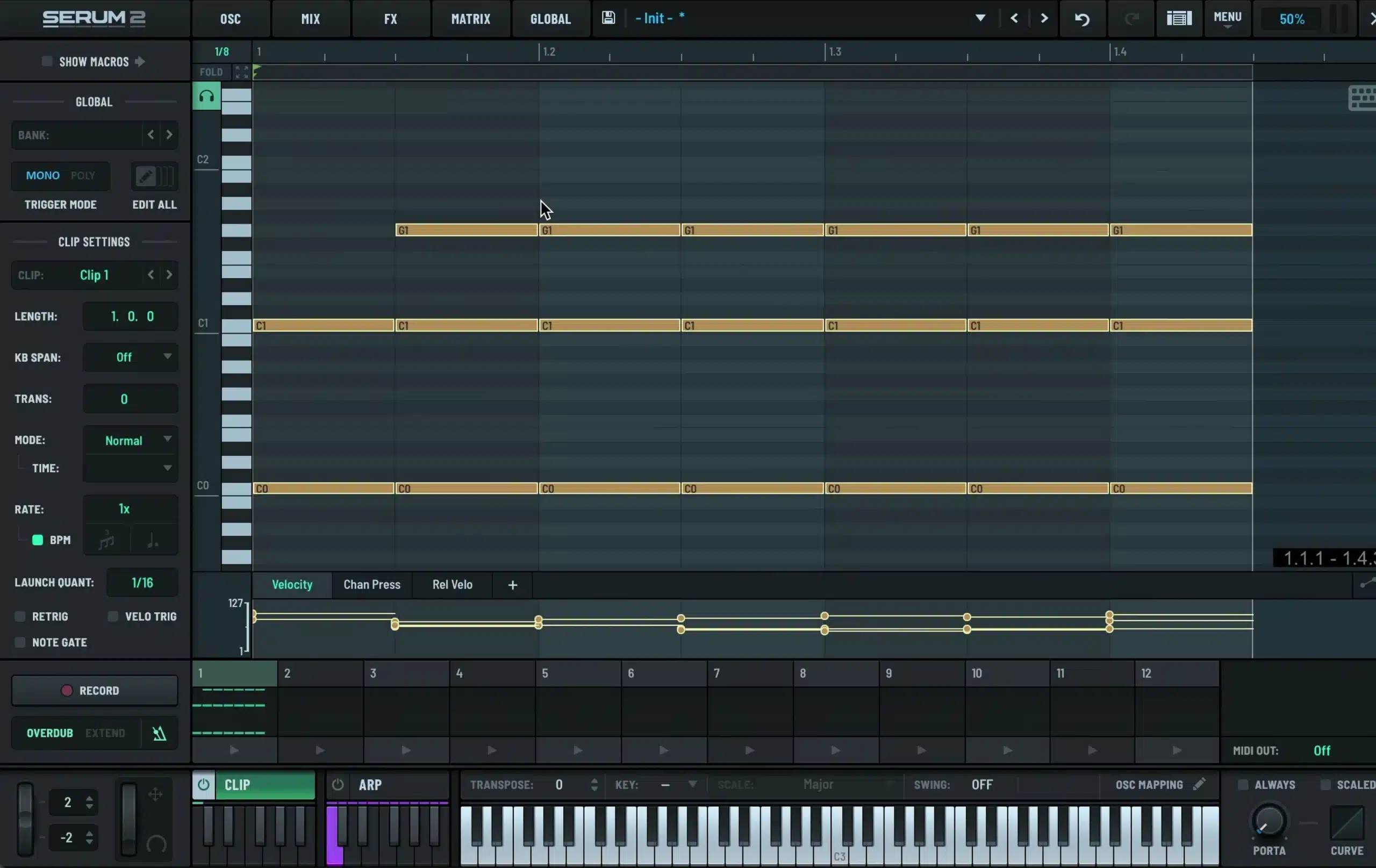Adjust the PORTA knob
1376x868 pixels.
1269,822
